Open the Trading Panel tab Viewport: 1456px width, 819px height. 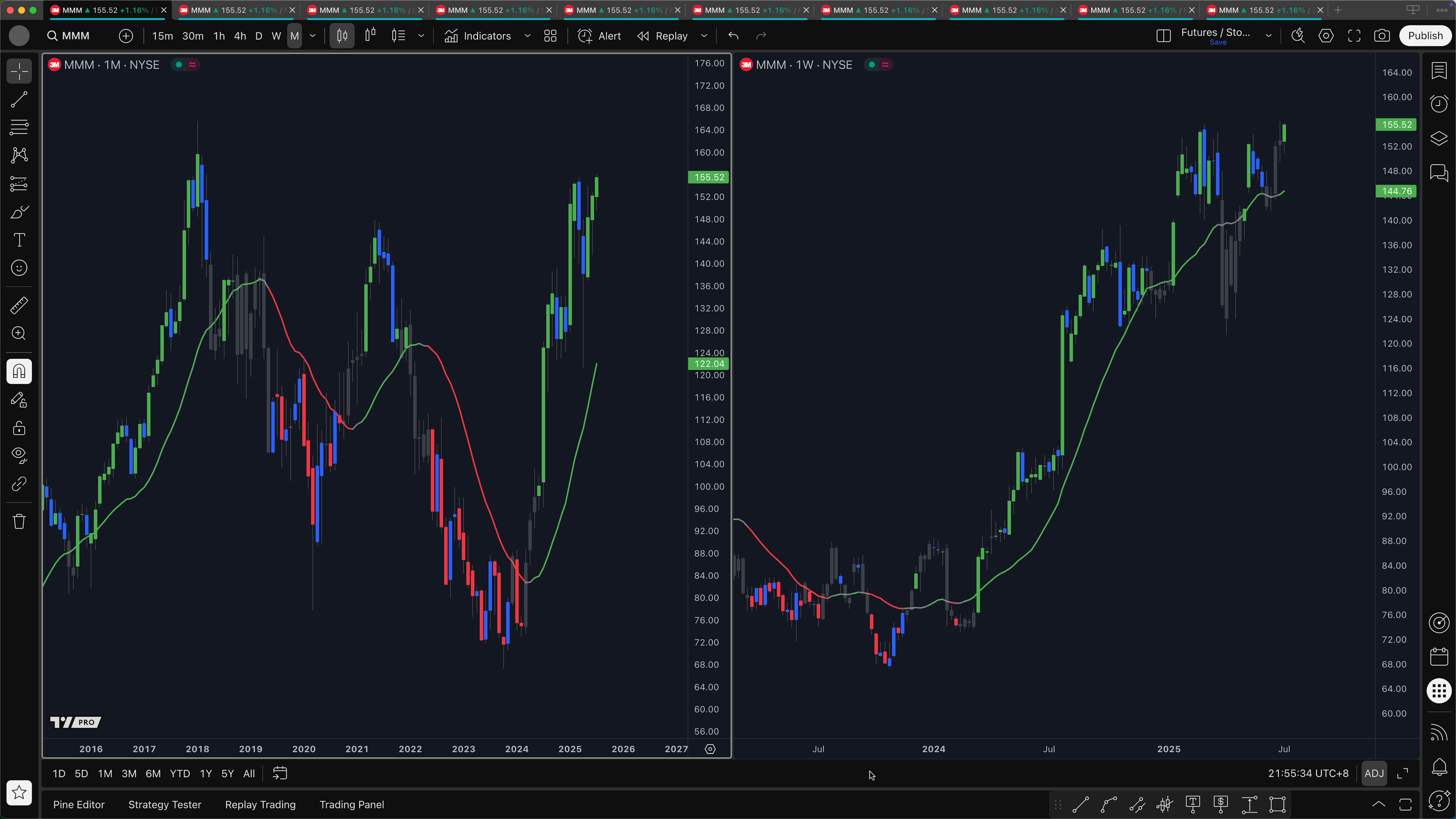351,804
